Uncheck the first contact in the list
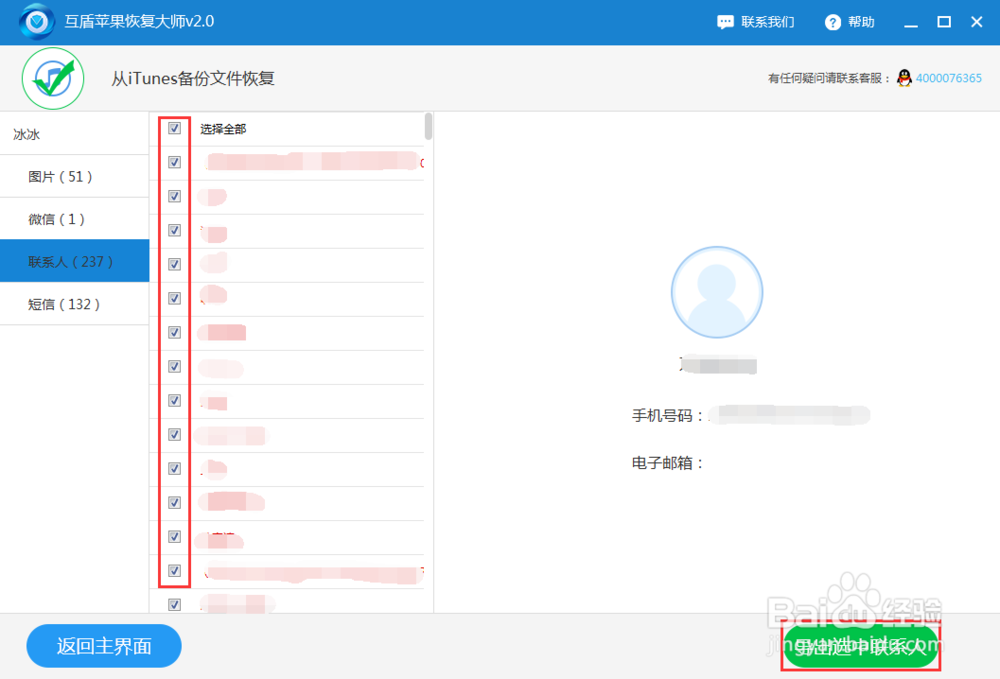The width and height of the screenshot is (1000, 679). point(174,162)
